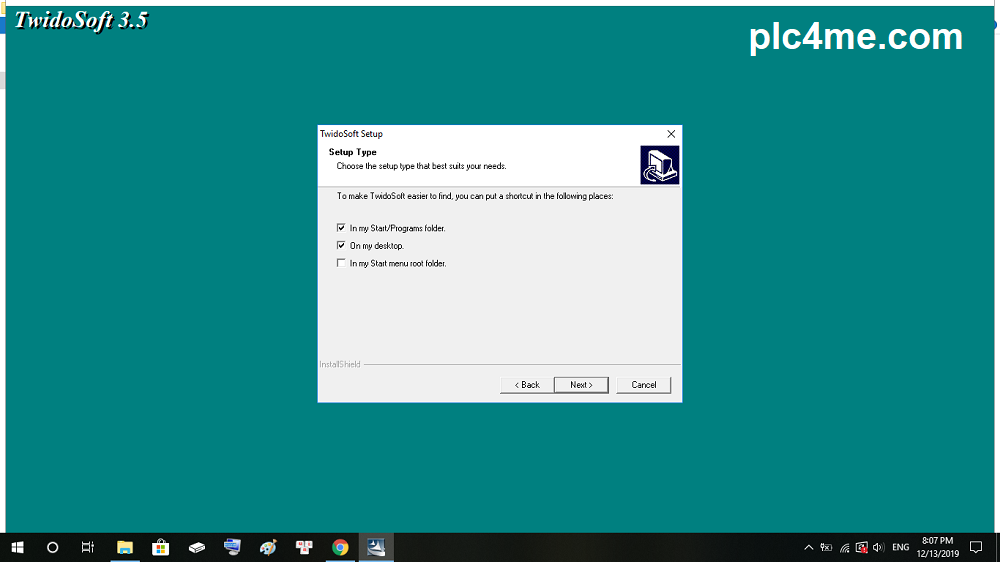Cancel the TwidoSoft setup
The width and height of the screenshot is (1000, 562).
[644, 385]
